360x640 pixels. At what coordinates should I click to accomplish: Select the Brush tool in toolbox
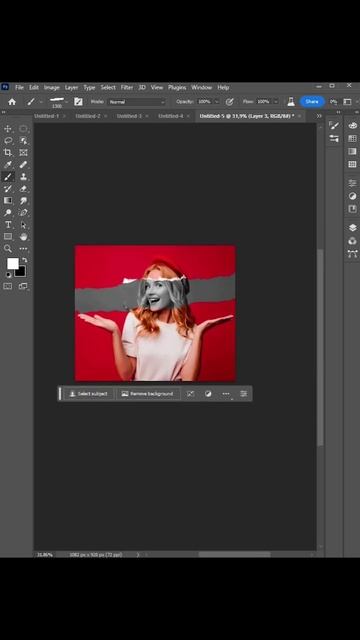pos(8,177)
